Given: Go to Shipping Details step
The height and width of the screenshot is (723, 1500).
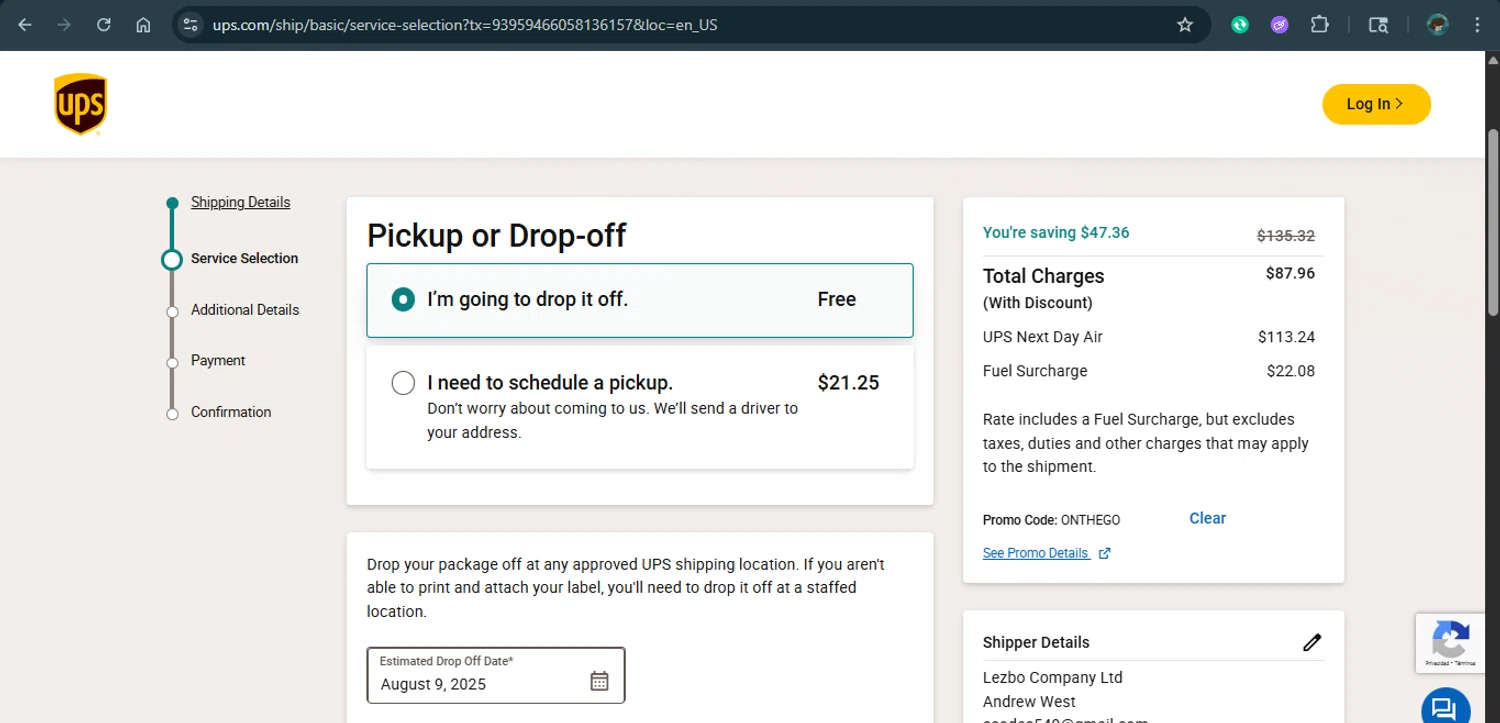Looking at the screenshot, I should click(240, 202).
